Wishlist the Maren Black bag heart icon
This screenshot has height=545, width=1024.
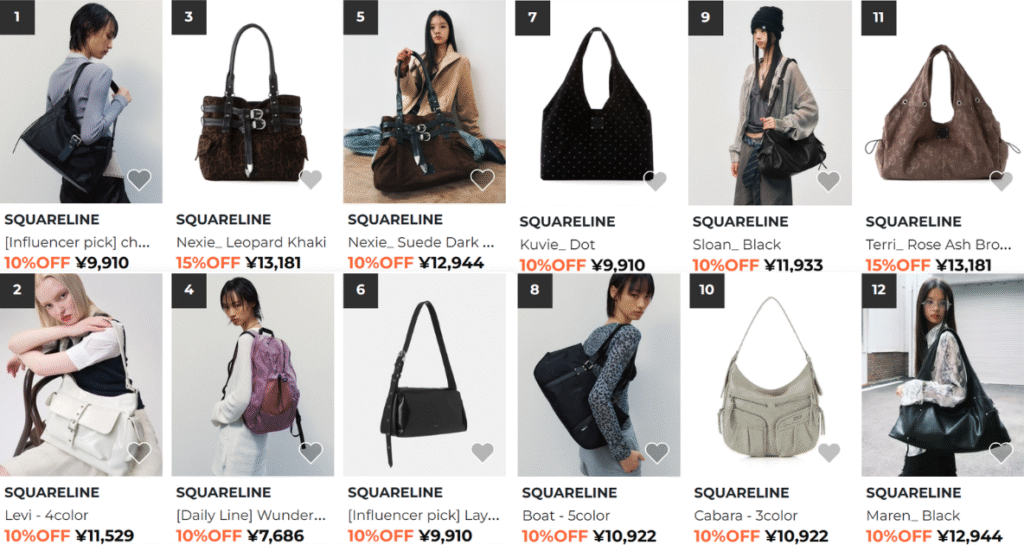[1000, 452]
